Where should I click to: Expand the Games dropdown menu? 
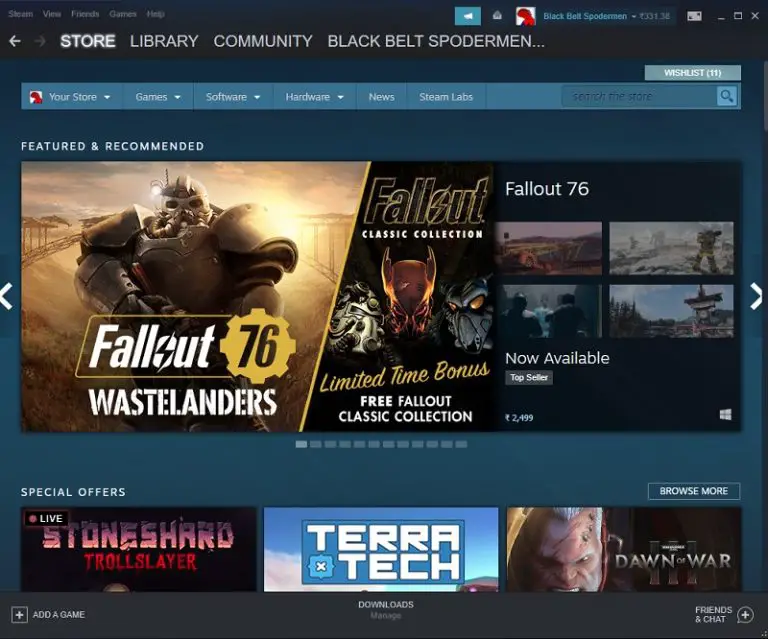(x=158, y=97)
